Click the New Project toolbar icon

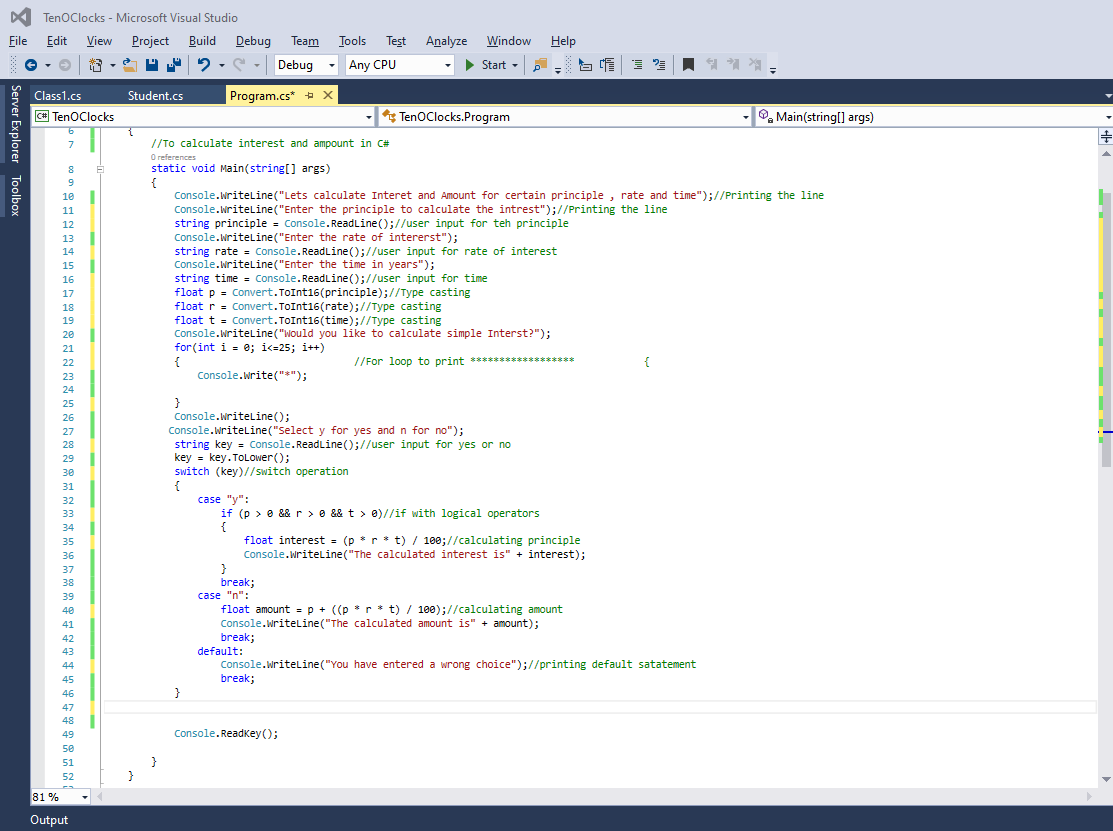[x=95, y=64]
